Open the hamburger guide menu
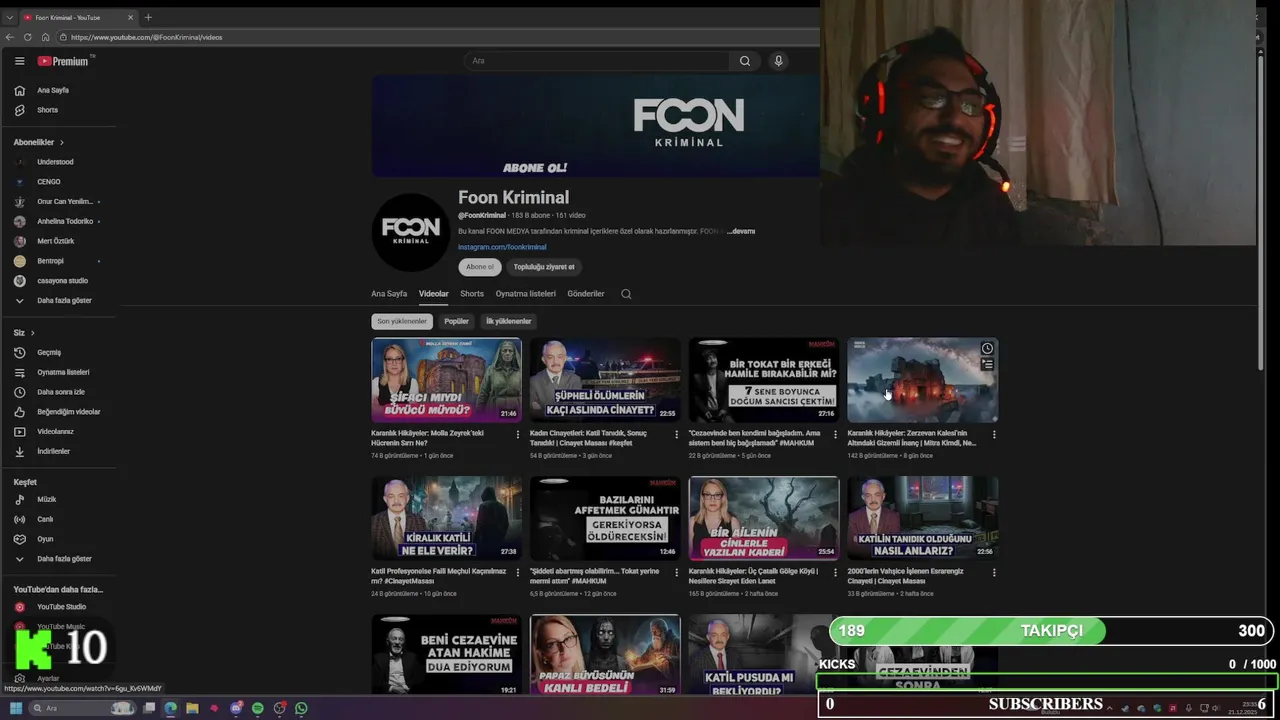Image resolution: width=1280 pixels, height=720 pixels. pos(19,61)
